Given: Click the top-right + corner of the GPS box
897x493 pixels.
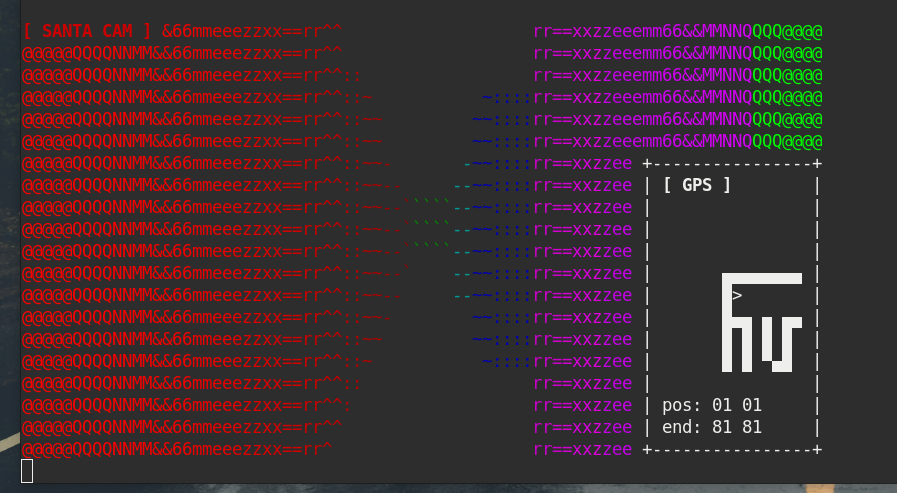Looking at the screenshot, I should point(817,163).
